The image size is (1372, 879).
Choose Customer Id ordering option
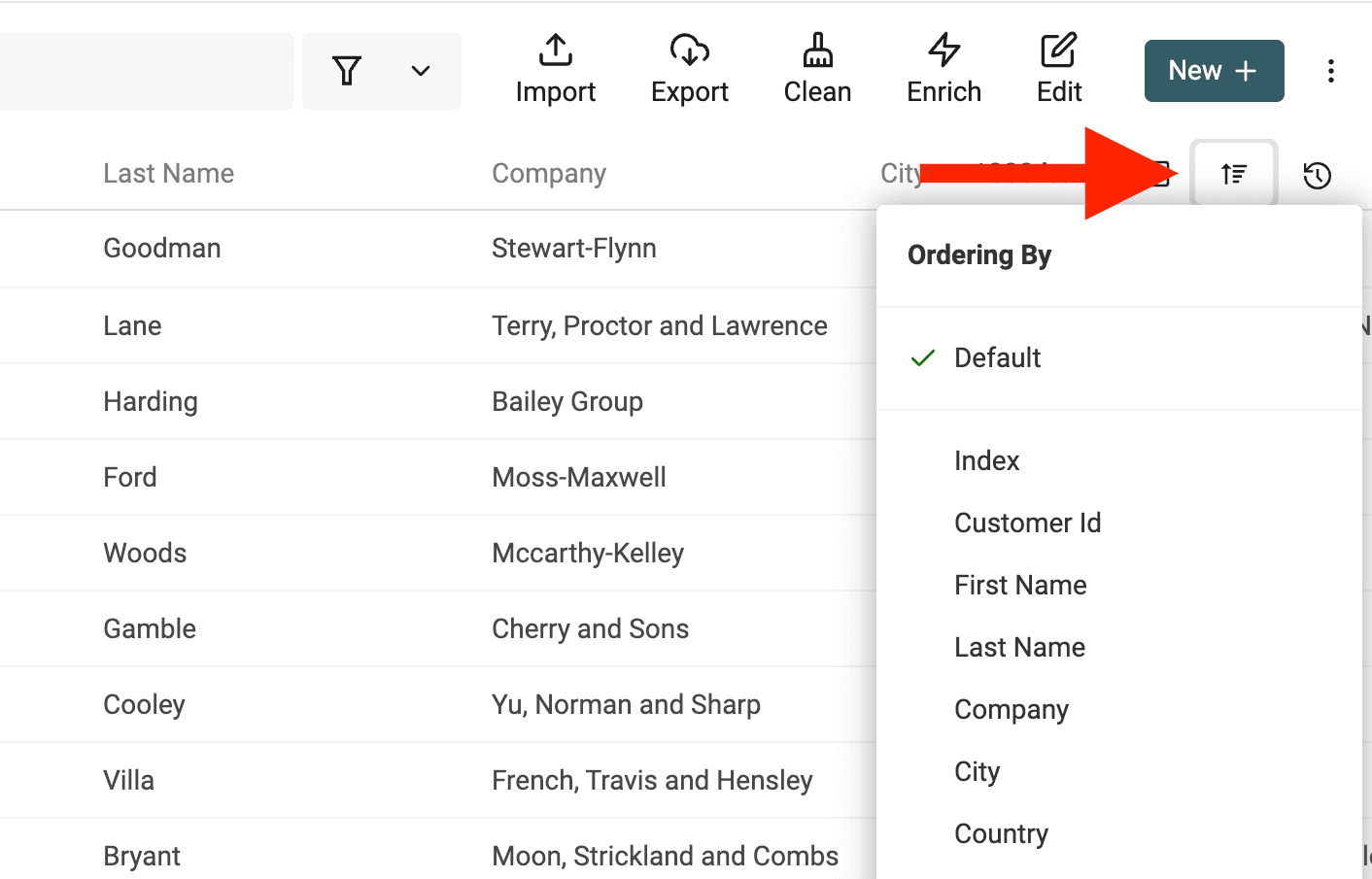coord(1027,524)
